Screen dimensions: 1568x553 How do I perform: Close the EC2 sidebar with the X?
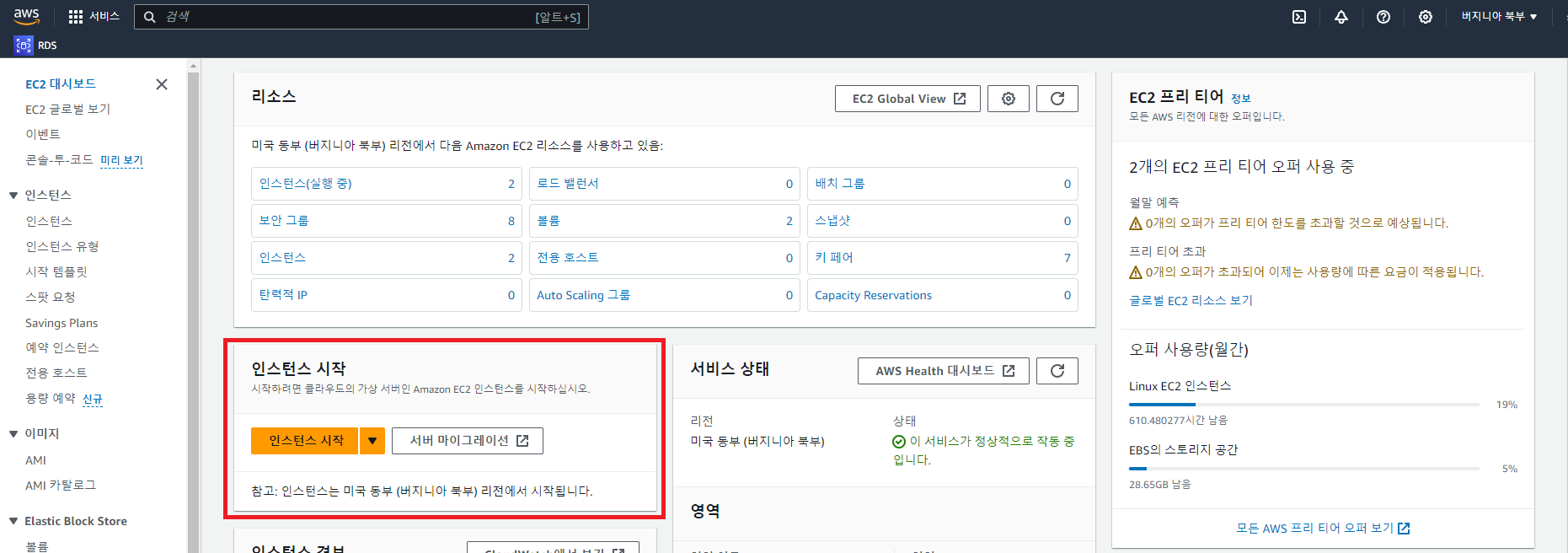pos(162,84)
